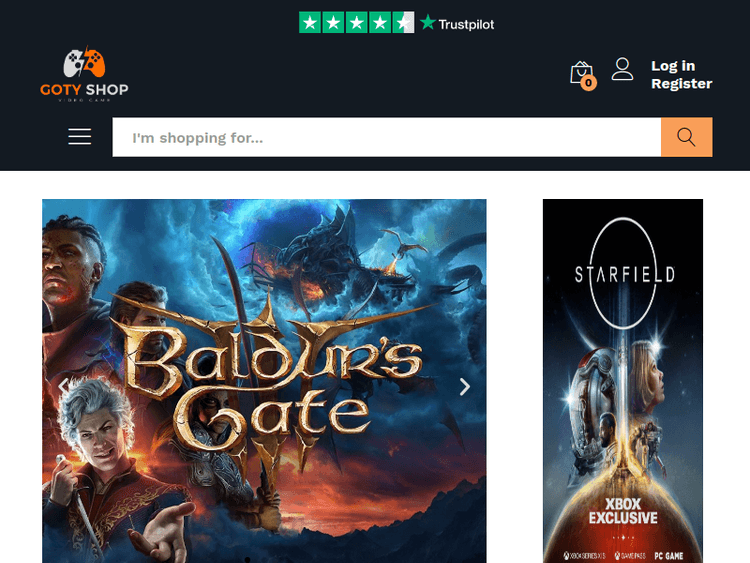Go to previous slide with left chevron
Viewport: 750px width, 563px height.
tap(63, 386)
